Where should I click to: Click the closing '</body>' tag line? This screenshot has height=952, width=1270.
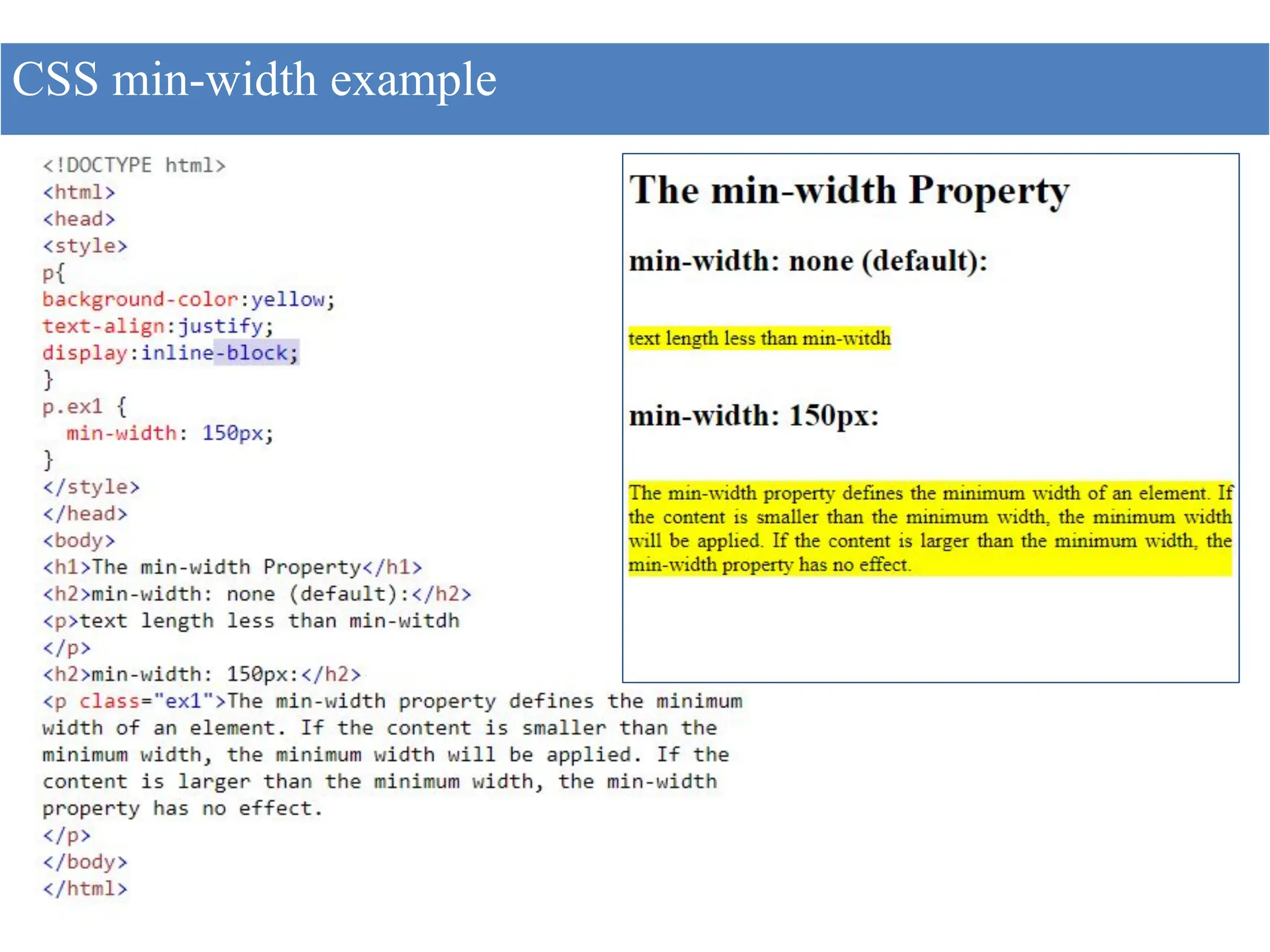pyautogui.click(x=85, y=862)
